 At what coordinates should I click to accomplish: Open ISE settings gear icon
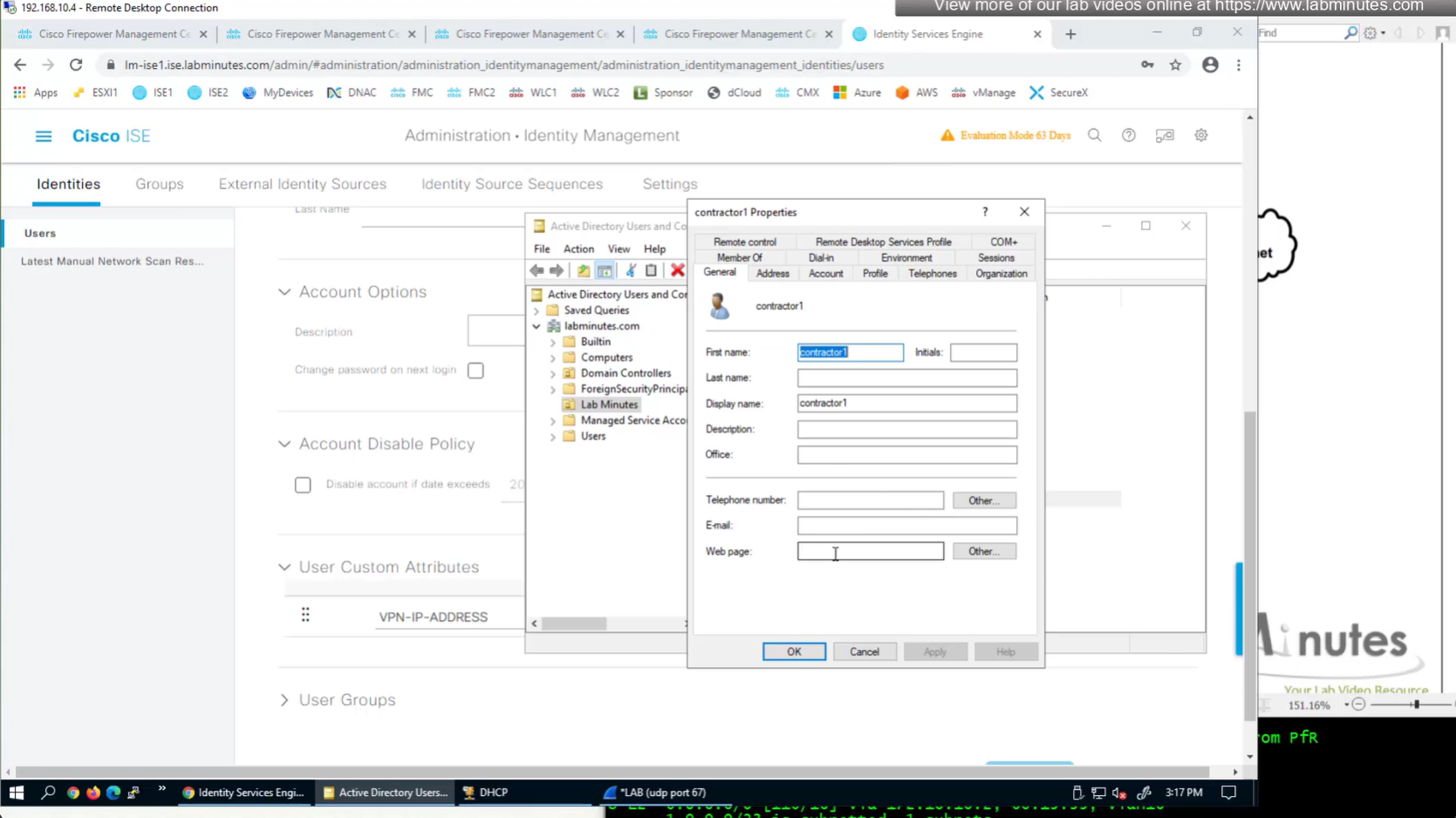click(x=1200, y=135)
